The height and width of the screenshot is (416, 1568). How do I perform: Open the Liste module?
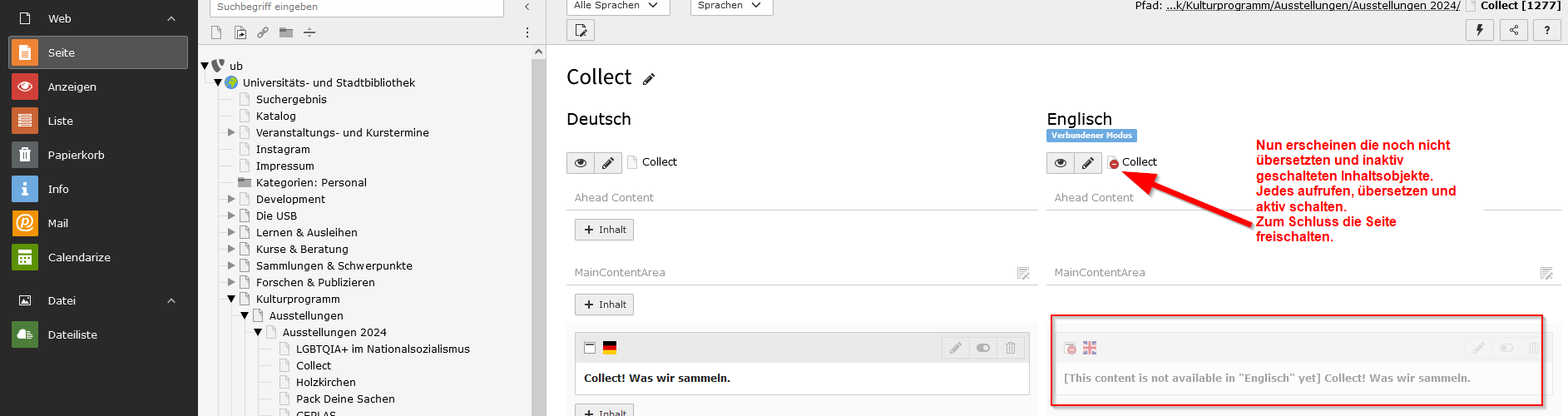point(98,121)
